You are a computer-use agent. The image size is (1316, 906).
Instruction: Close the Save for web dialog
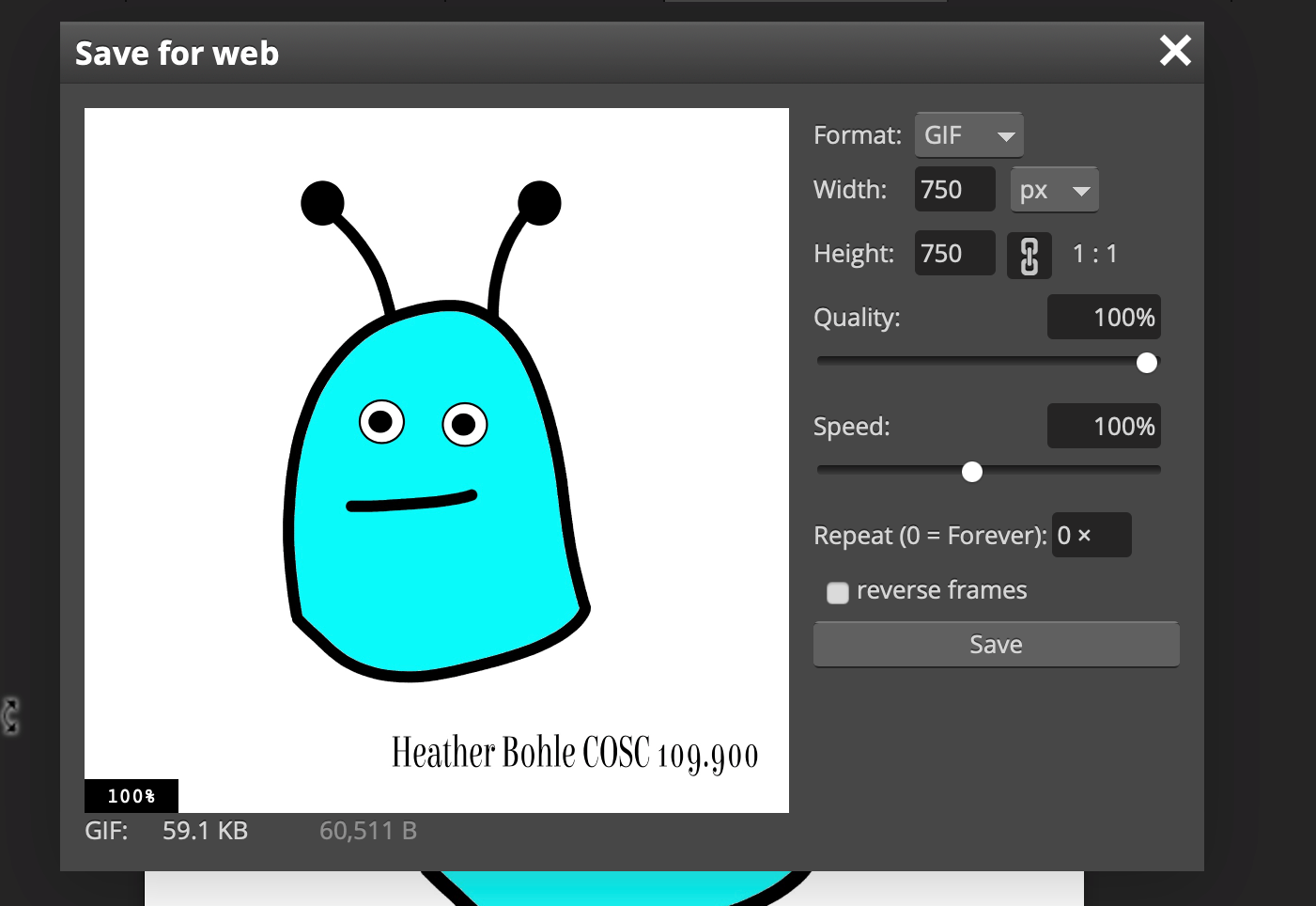[1174, 51]
